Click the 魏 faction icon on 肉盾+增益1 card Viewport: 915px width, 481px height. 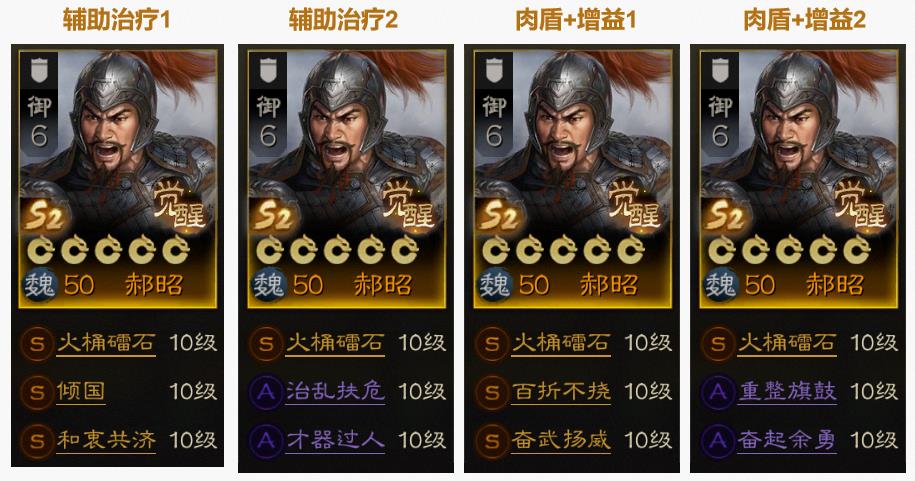[x=494, y=285]
